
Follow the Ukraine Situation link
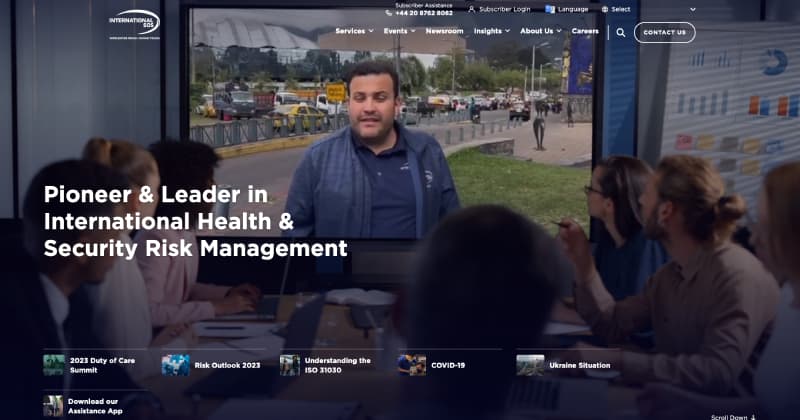coord(579,365)
